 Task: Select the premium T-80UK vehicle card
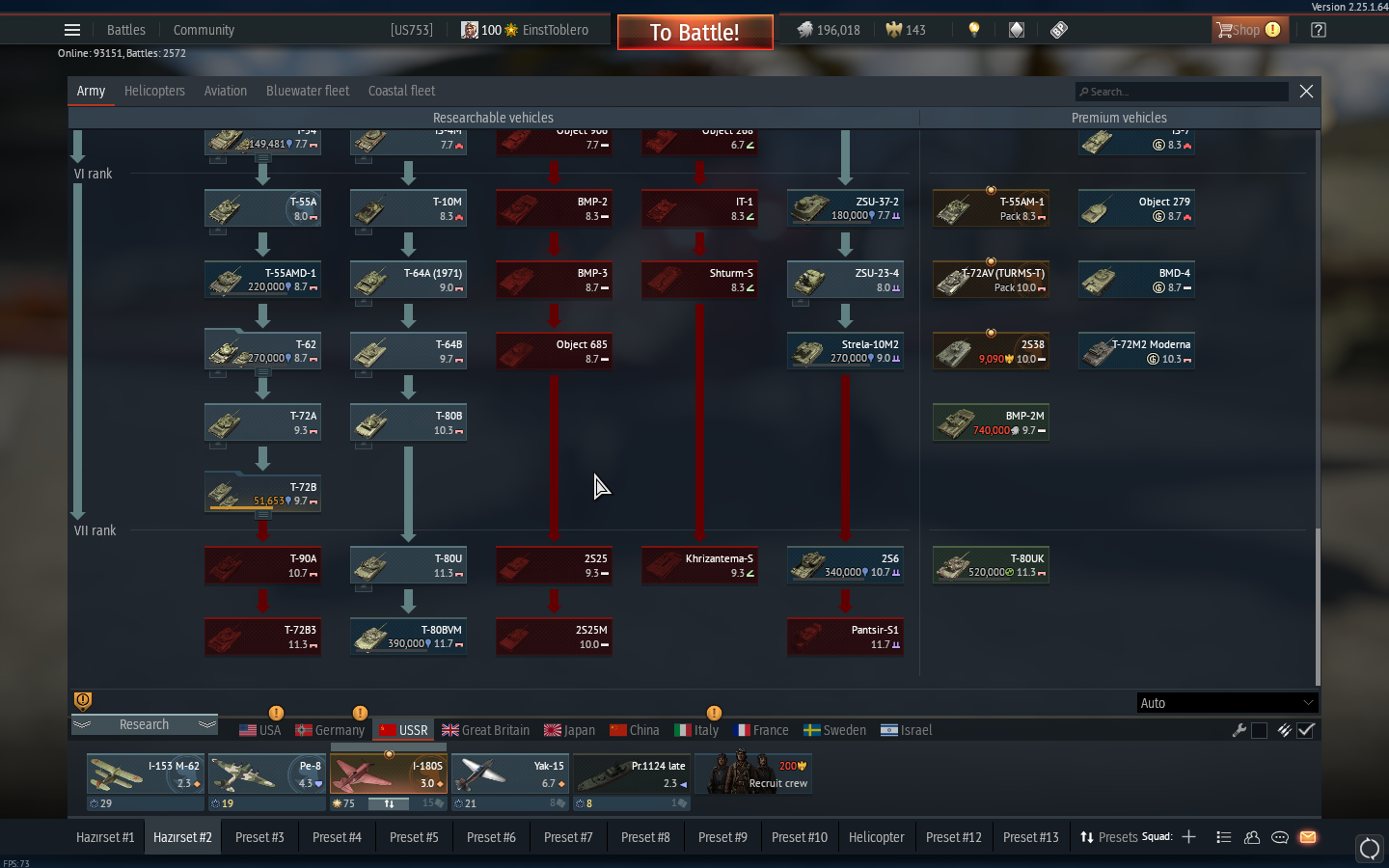click(991, 565)
